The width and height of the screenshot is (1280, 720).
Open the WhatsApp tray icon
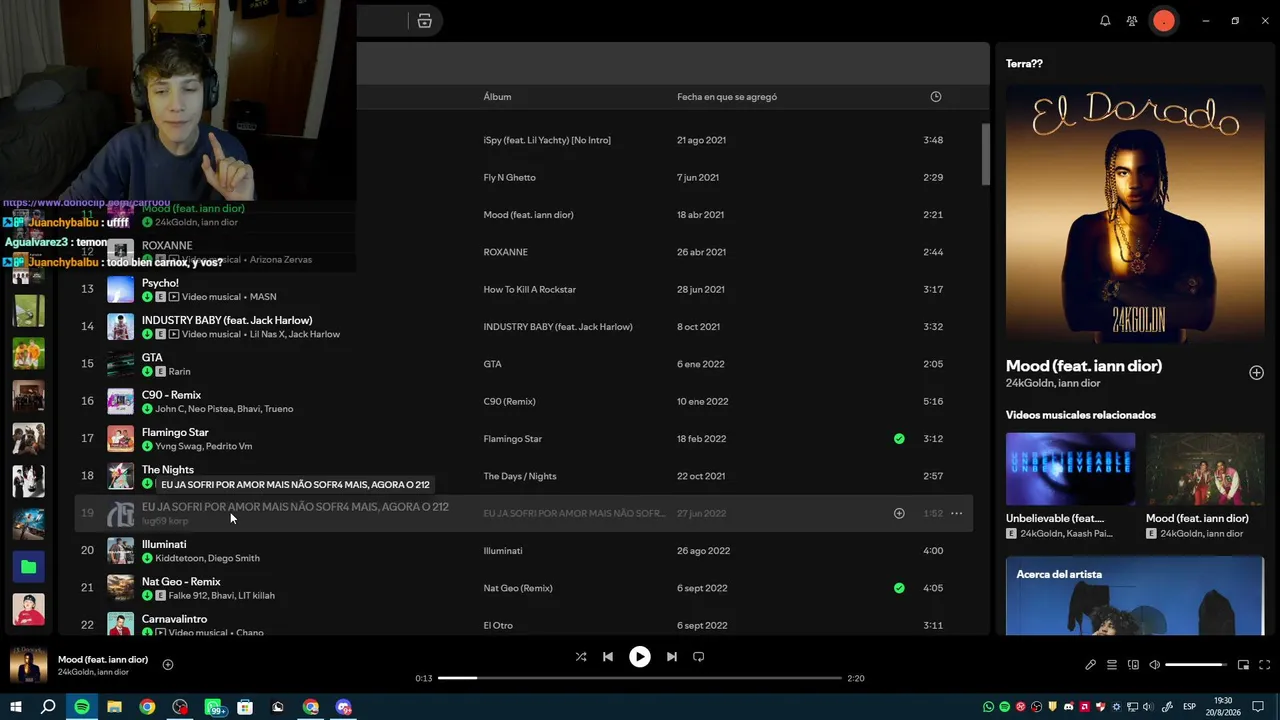coord(989,707)
